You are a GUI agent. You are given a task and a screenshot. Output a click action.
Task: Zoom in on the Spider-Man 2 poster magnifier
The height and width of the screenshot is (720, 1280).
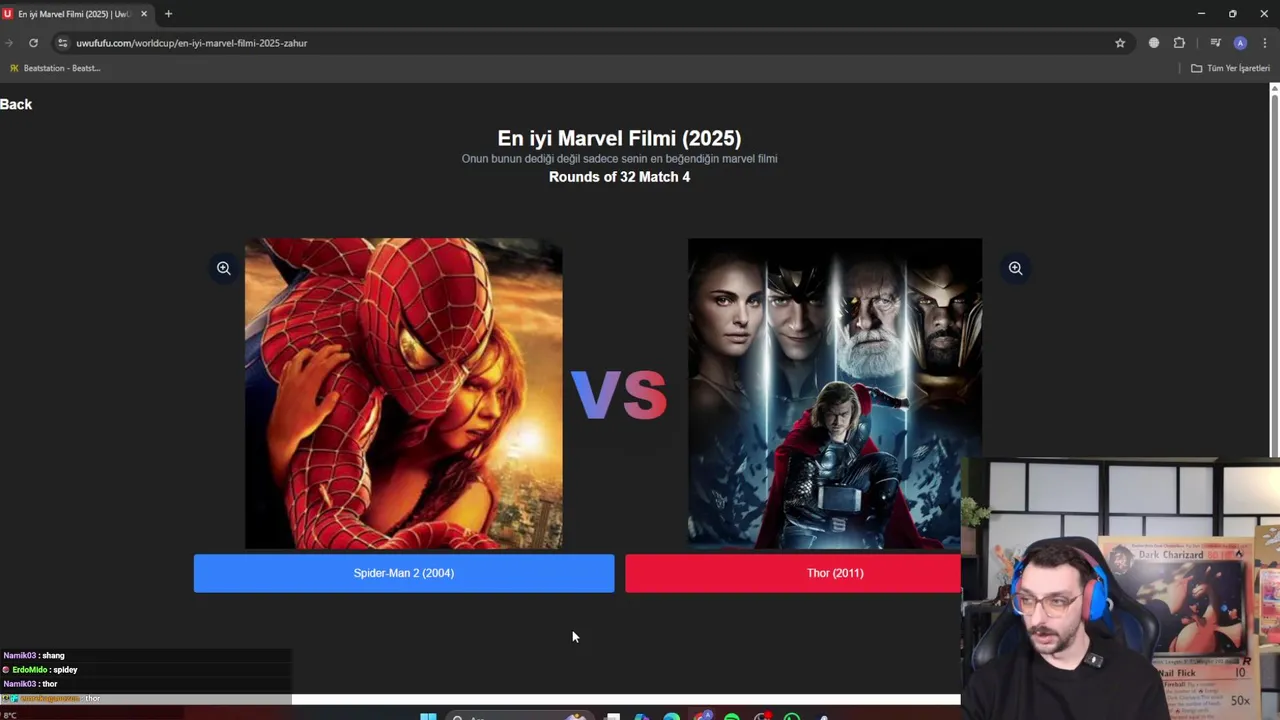point(224,268)
